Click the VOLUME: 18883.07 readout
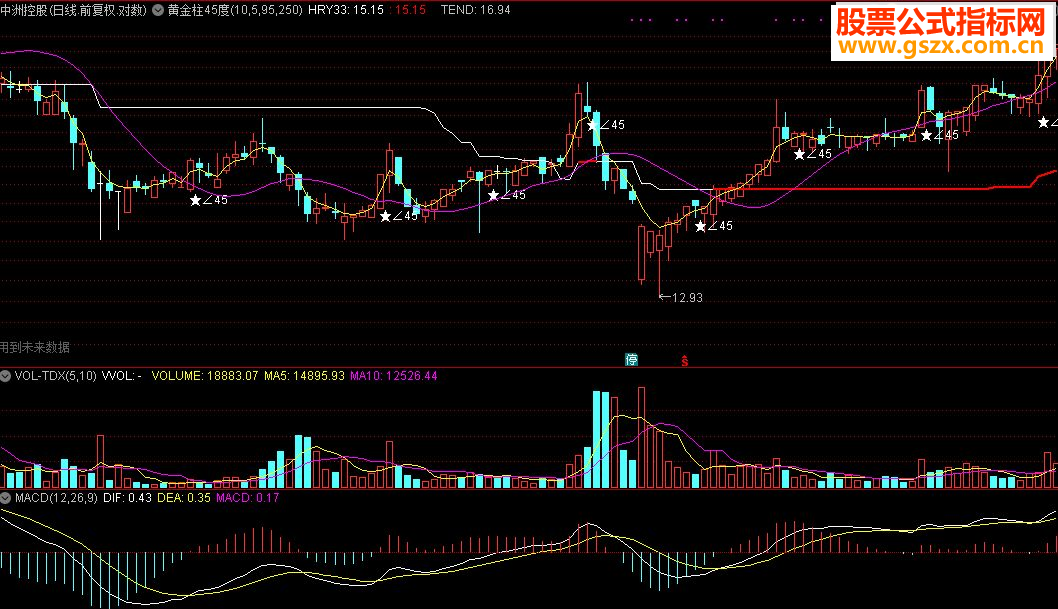The height and width of the screenshot is (609, 1058). (204, 376)
